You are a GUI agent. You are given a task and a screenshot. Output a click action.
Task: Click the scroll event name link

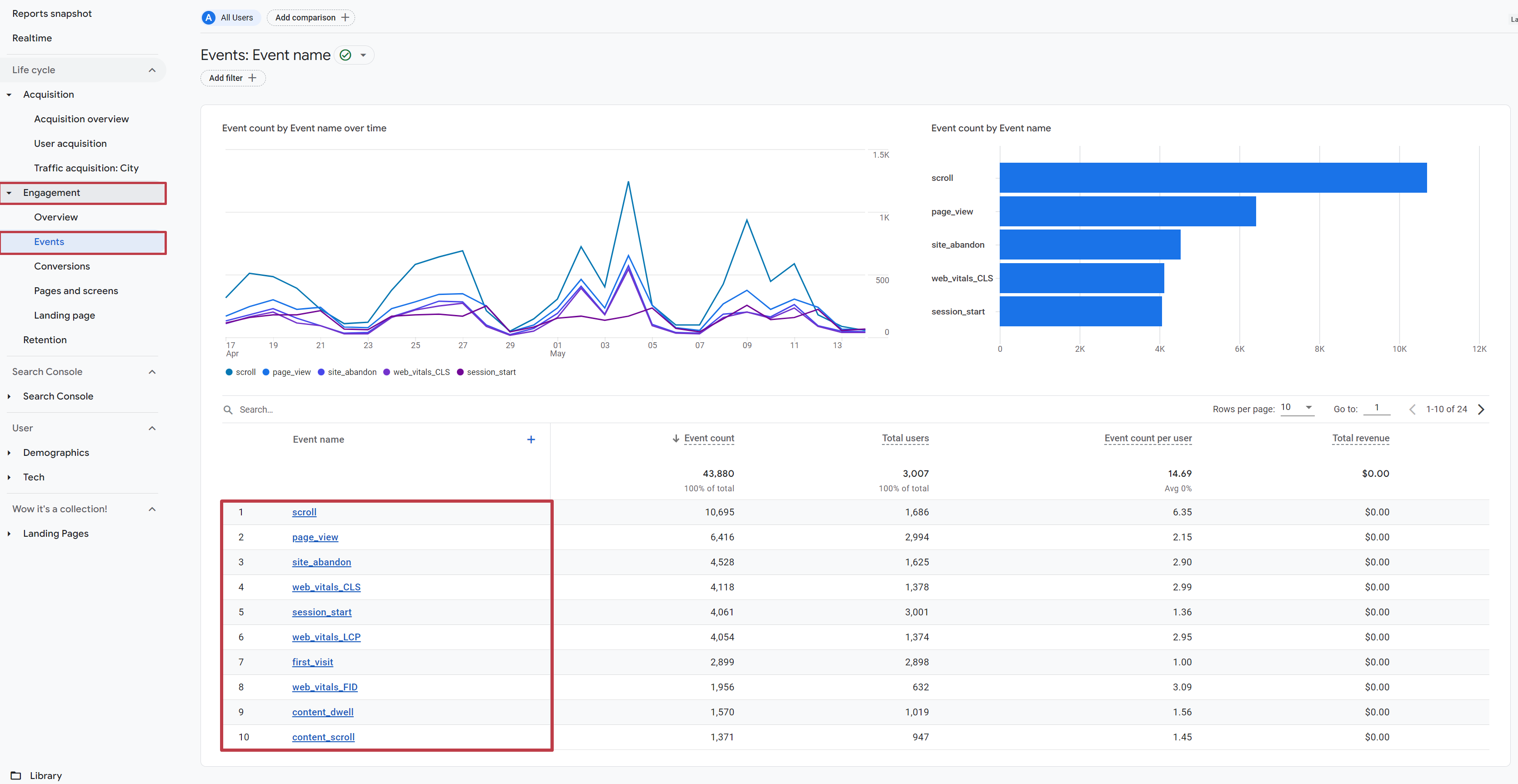point(303,511)
